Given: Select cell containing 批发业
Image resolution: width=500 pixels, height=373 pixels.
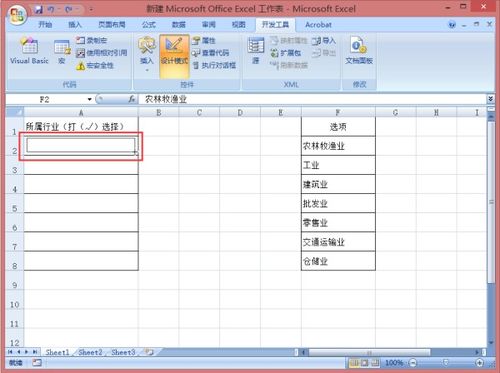Looking at the screenshot, I should tap(338, 203).
